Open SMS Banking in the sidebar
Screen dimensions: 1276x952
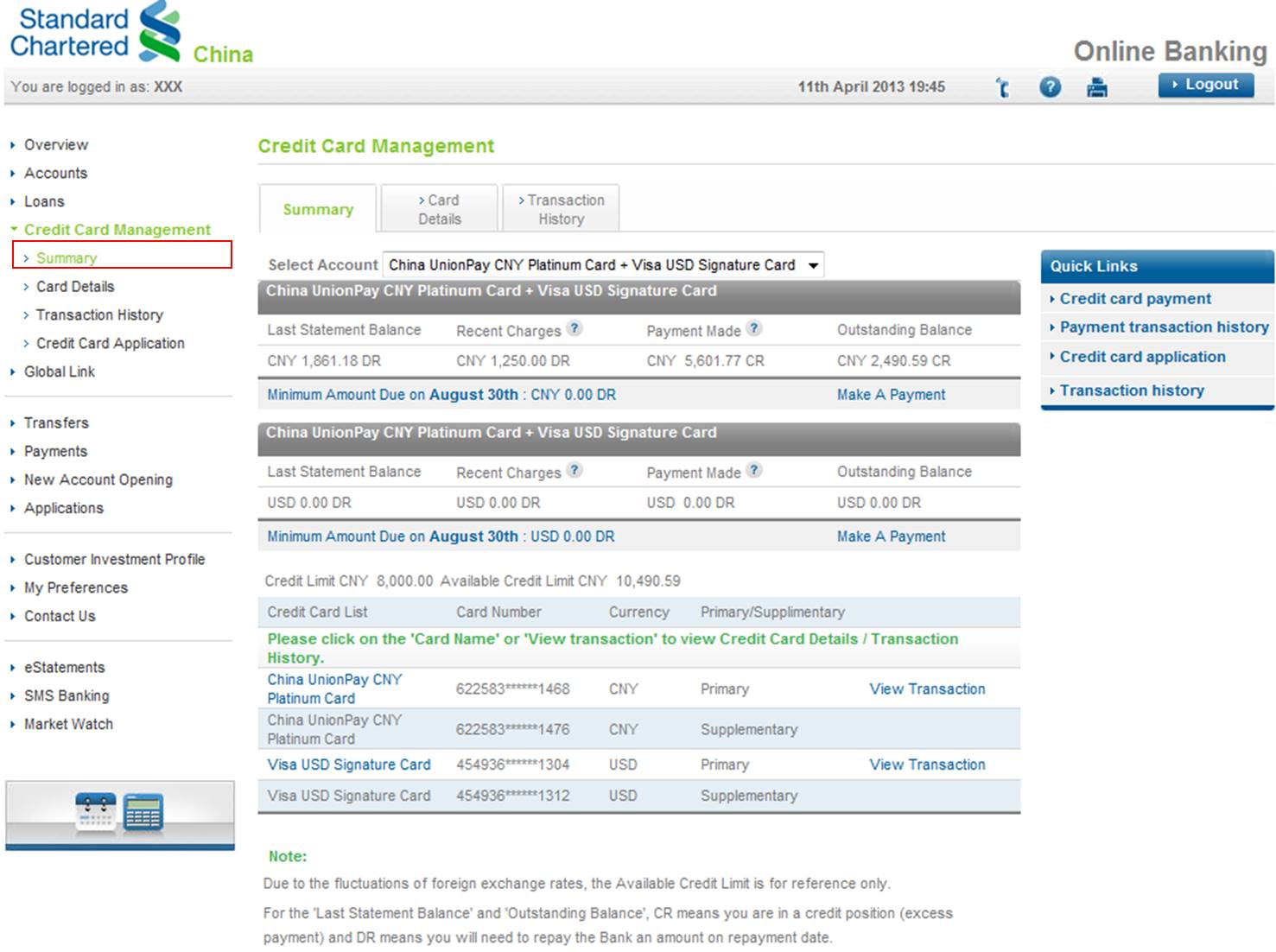point(67,695)
